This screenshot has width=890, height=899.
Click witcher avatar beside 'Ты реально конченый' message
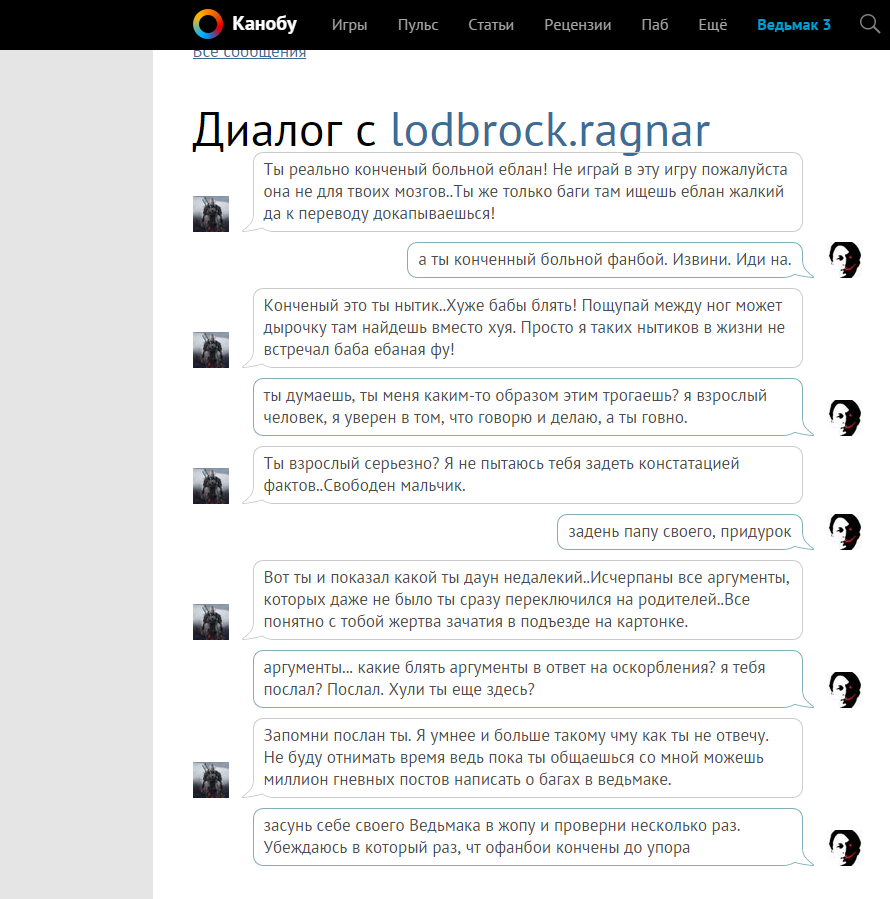pos(210,214)
